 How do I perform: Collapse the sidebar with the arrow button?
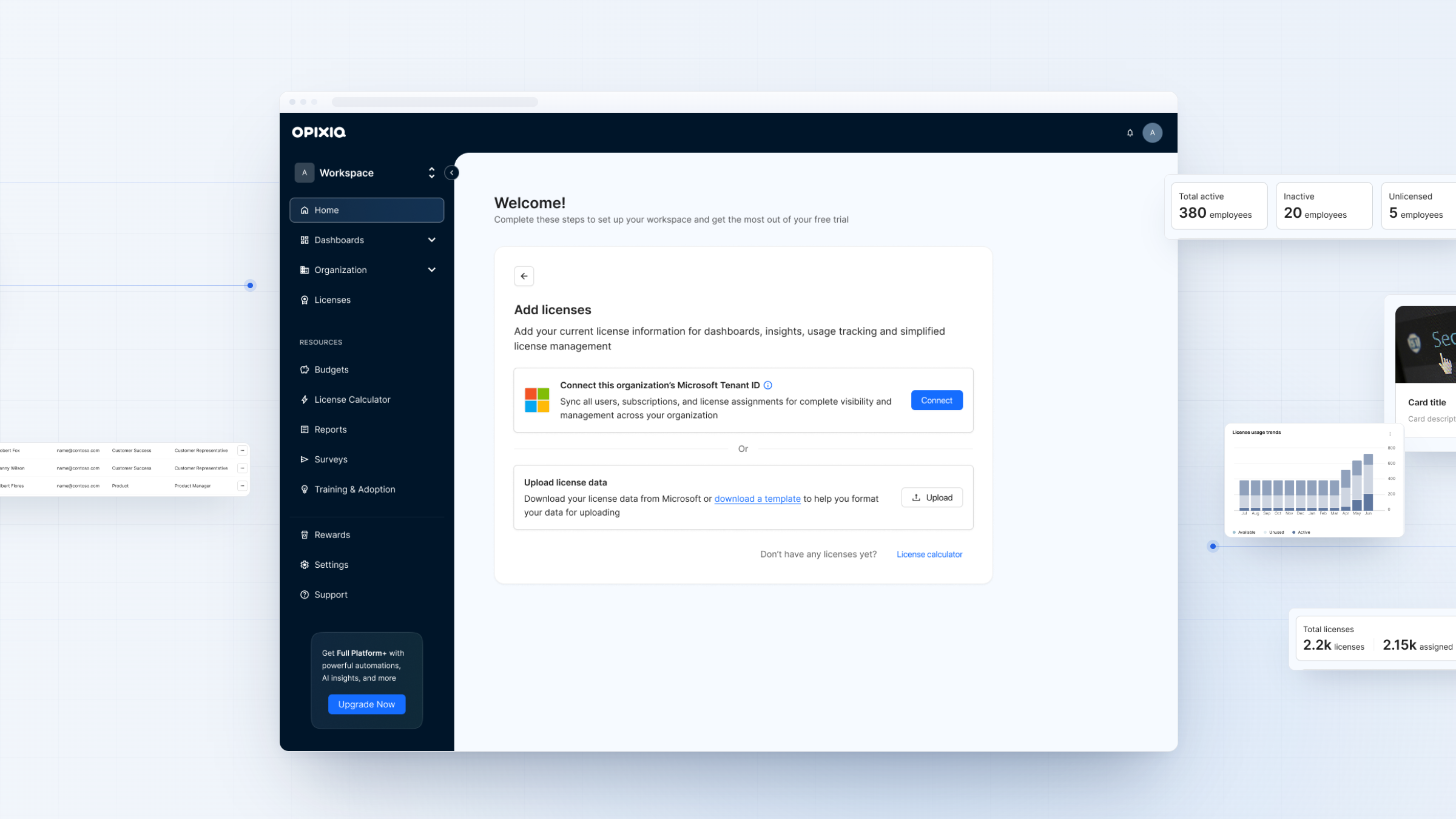click(451, 173)
